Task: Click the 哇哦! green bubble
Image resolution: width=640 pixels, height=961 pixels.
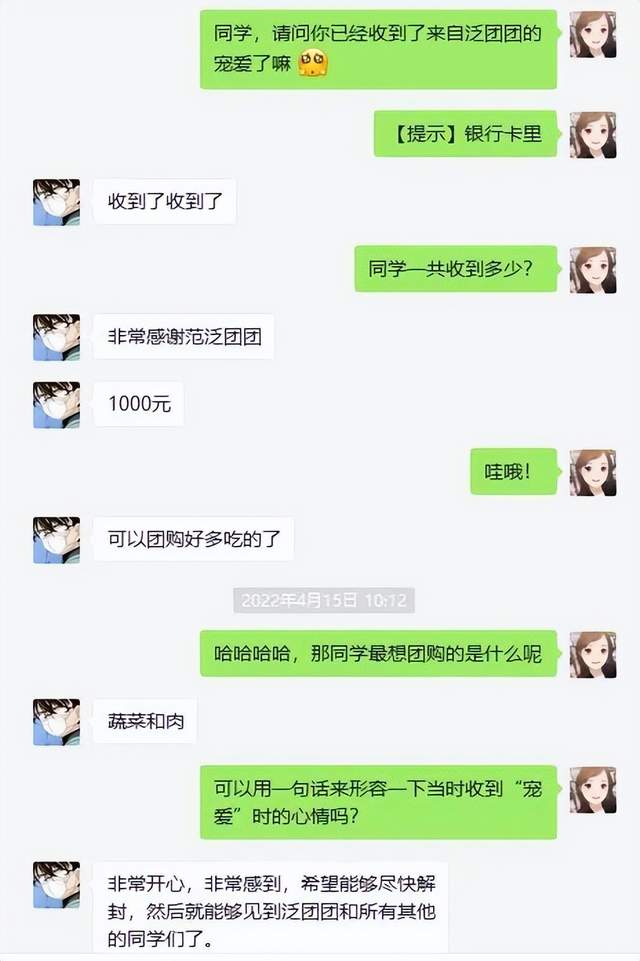Action: [514, 471]
